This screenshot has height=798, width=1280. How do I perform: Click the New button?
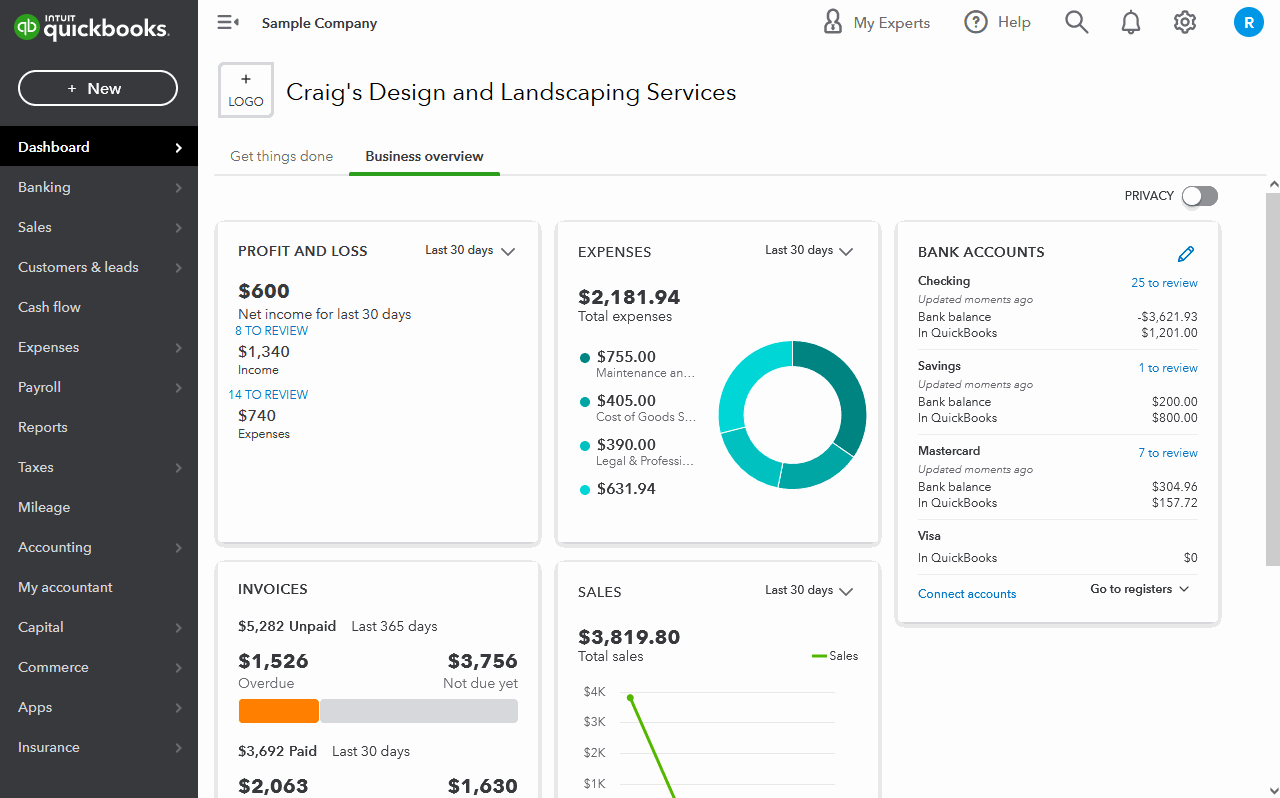(x=98, y=88)
